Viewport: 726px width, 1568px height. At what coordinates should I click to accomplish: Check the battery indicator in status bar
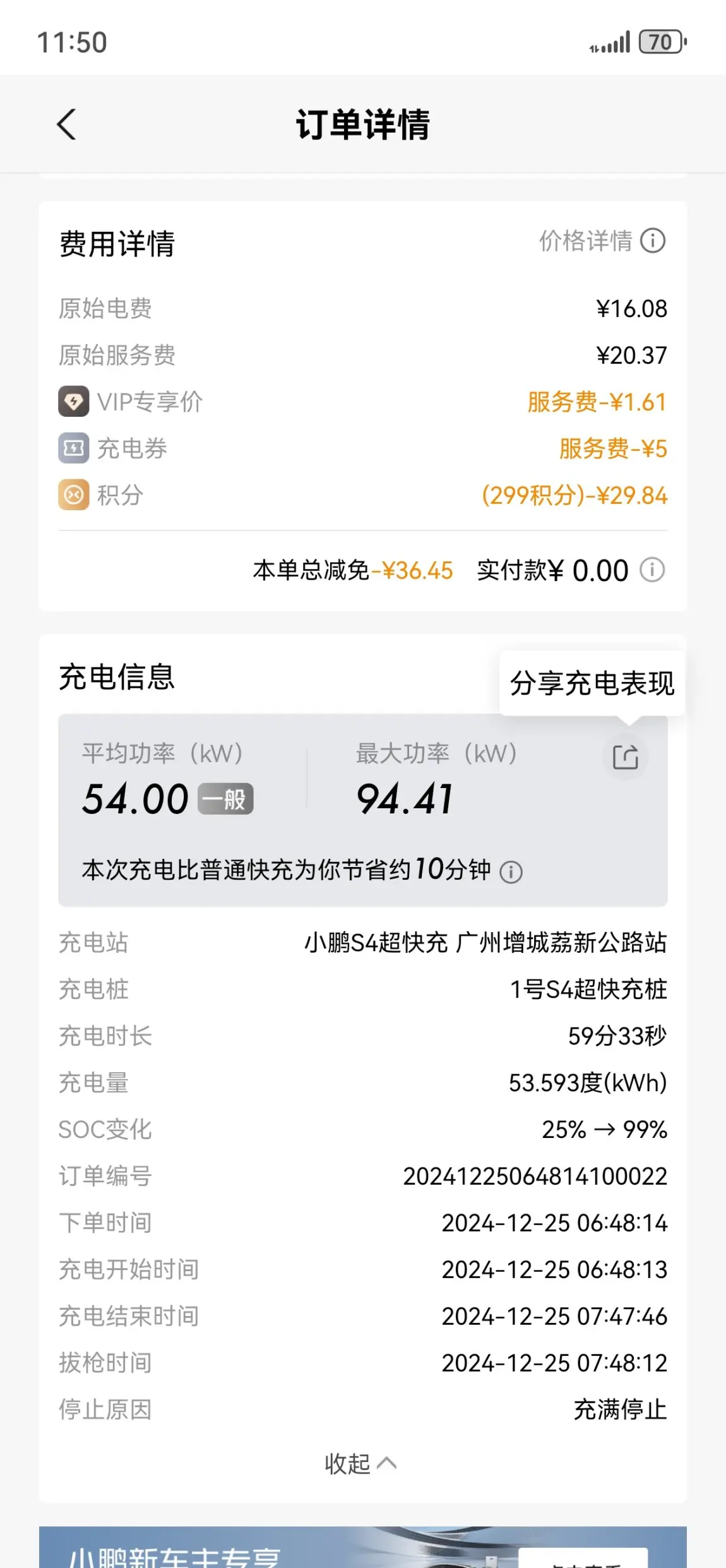point(662,42)
